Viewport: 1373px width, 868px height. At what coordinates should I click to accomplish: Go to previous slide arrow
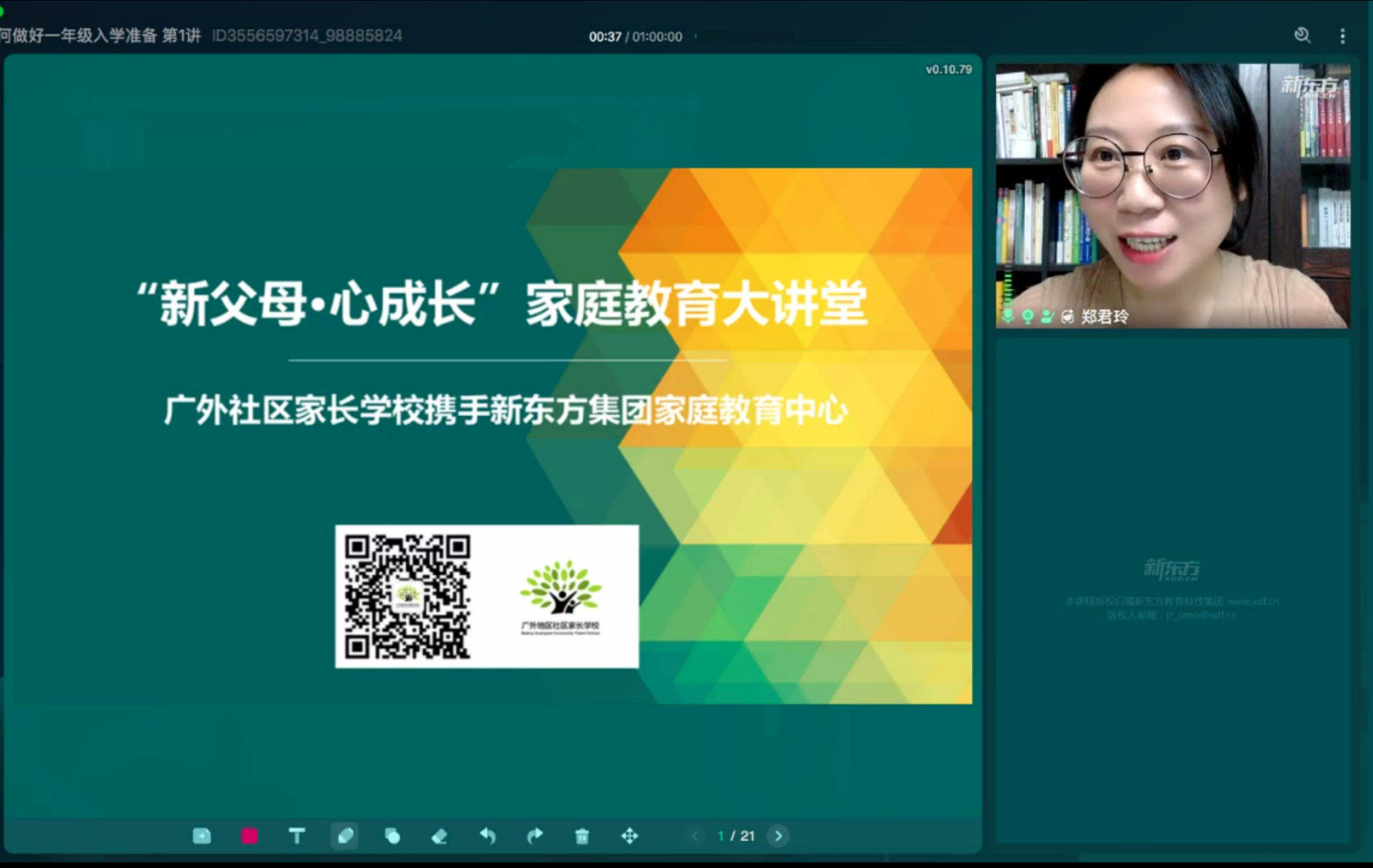(x=695, y=836)
